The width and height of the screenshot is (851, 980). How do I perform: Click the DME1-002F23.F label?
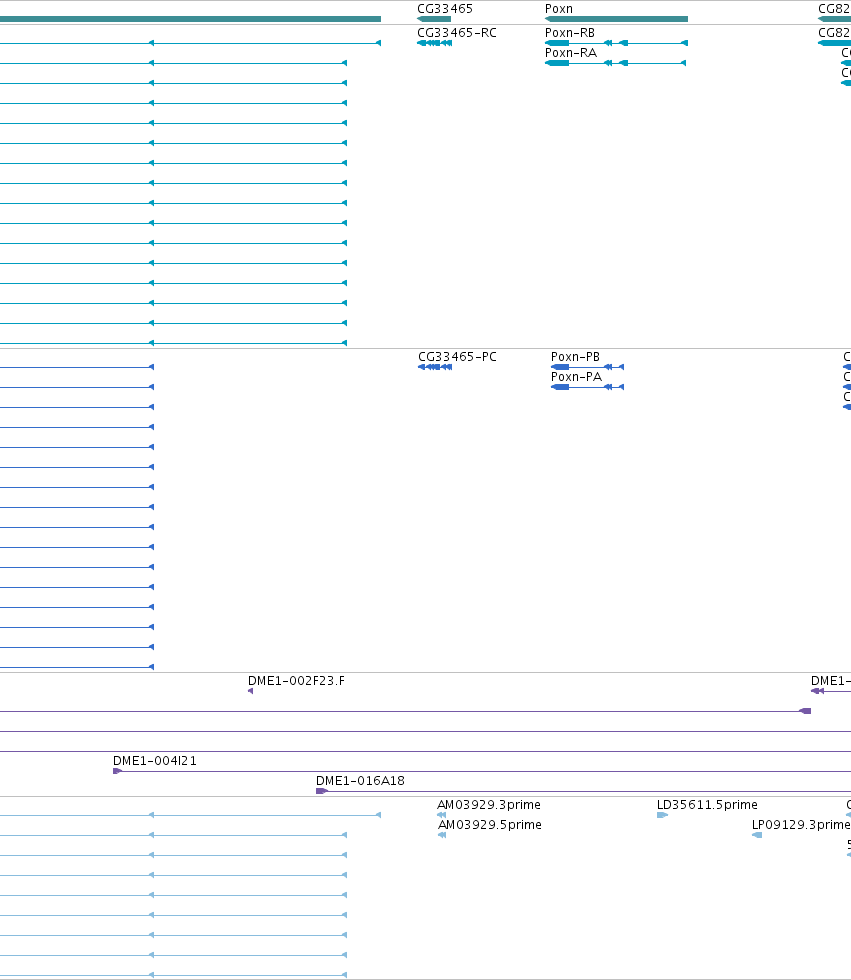click(296, 681)
